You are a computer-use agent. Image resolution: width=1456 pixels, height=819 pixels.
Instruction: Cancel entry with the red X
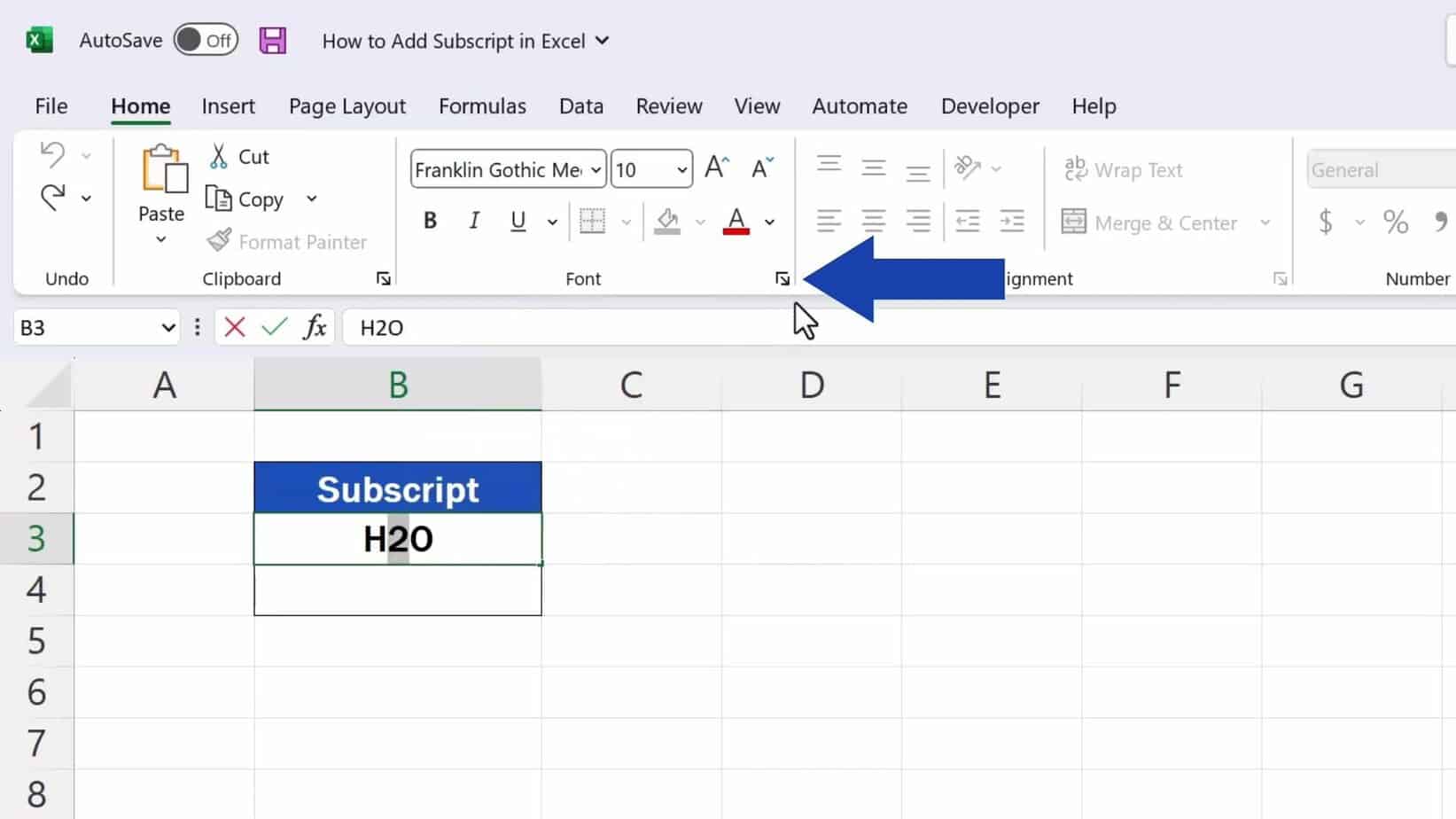pyautogui.click(x=233, y=327)
